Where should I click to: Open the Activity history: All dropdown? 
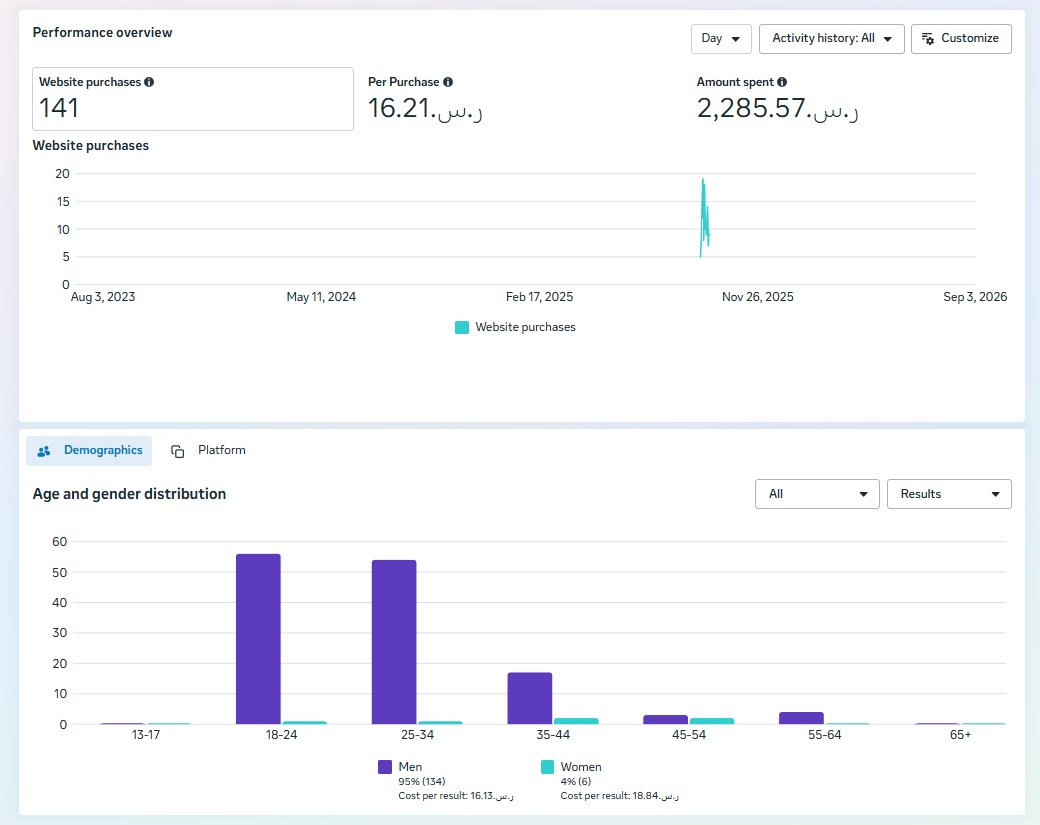pos(831,38)
